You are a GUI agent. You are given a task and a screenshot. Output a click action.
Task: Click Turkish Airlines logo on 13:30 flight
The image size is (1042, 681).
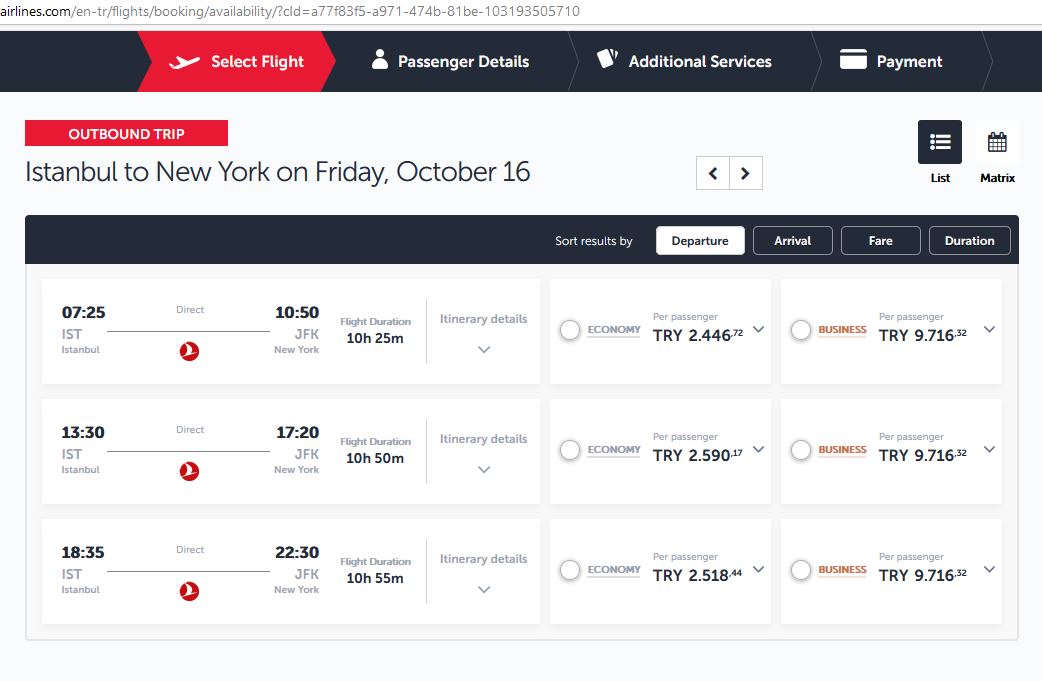[189, 471]
